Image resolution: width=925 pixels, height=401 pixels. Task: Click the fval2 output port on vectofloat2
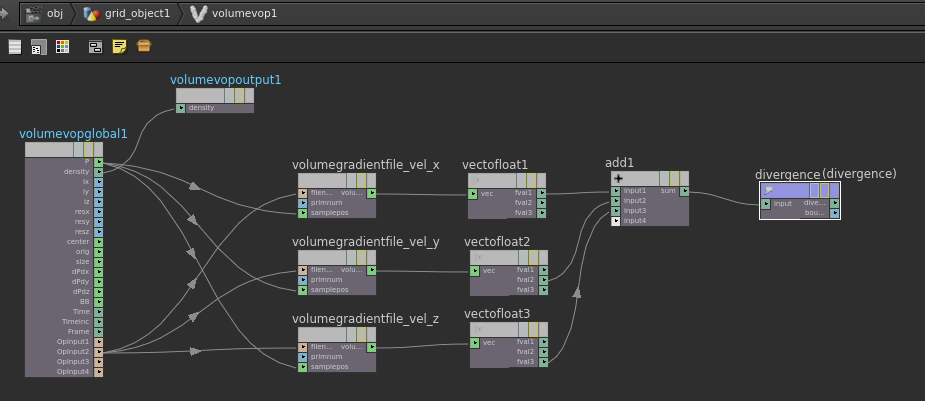543,280
